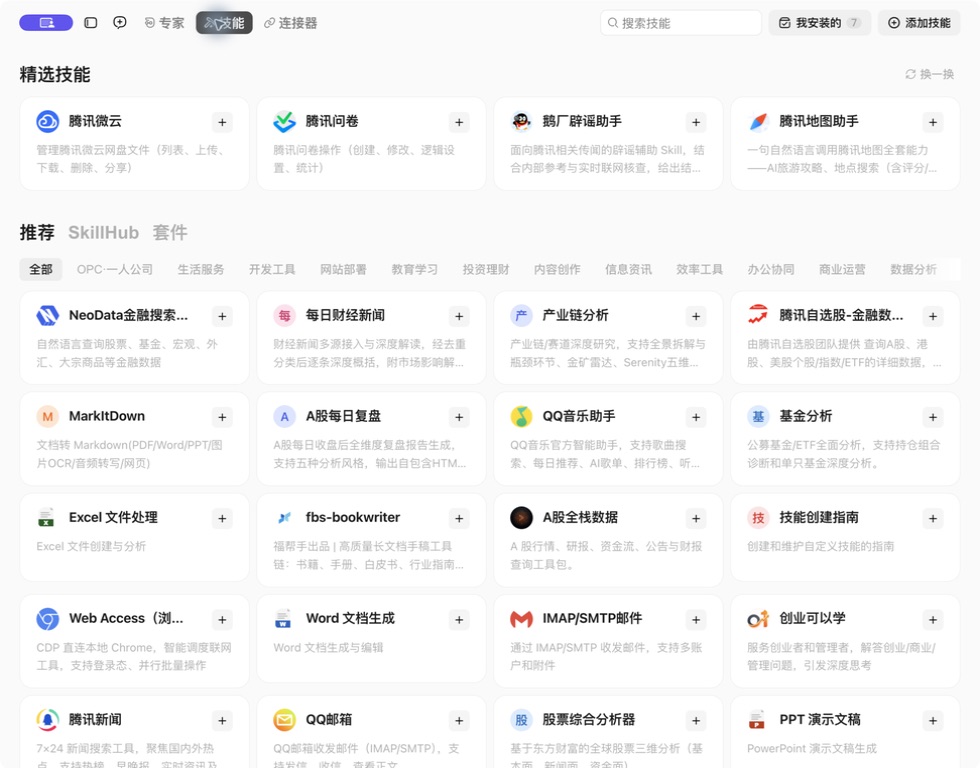The height and width of the screenshot is (768, 980).
Task: Open the 腾讯自选股 chart icon
Action: [758, 315]
